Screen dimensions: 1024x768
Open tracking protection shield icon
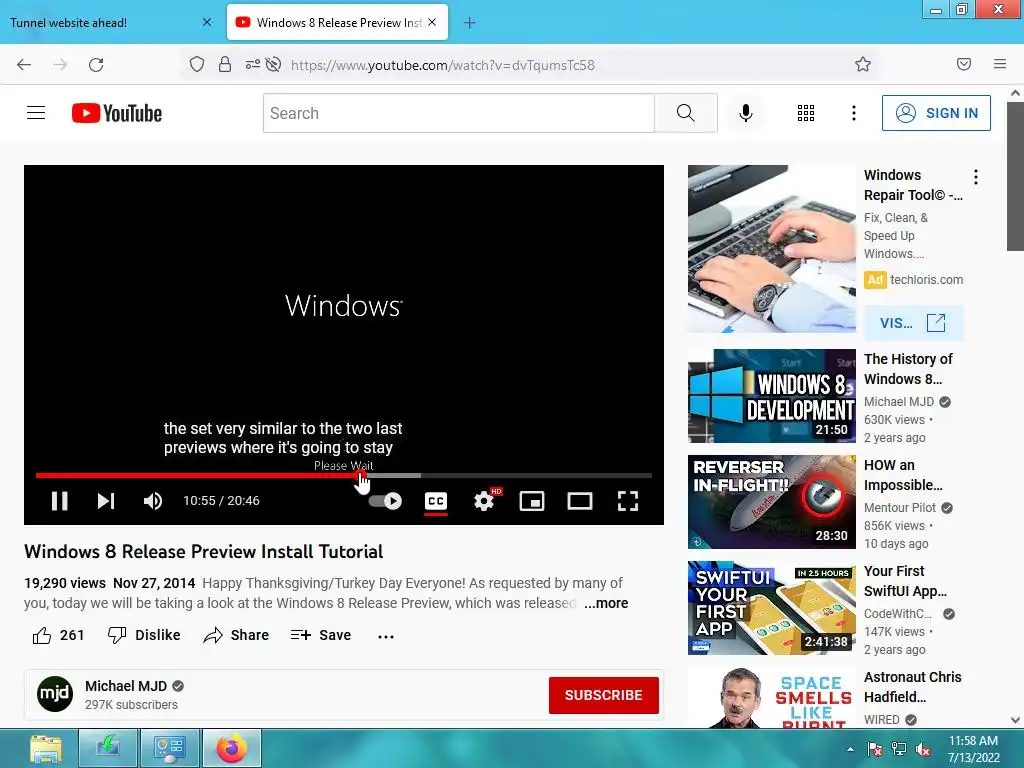click(x=197, y=64)
